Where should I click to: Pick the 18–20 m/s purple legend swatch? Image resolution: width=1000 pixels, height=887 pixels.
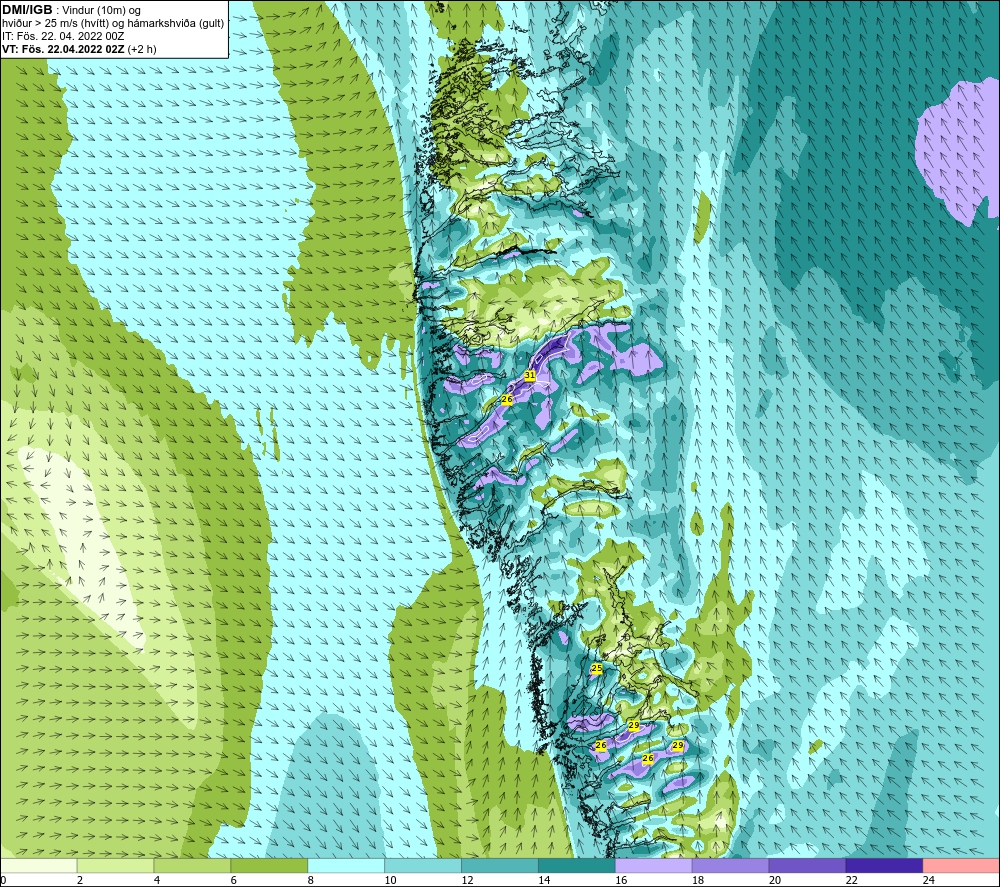[x=730, y=865]
